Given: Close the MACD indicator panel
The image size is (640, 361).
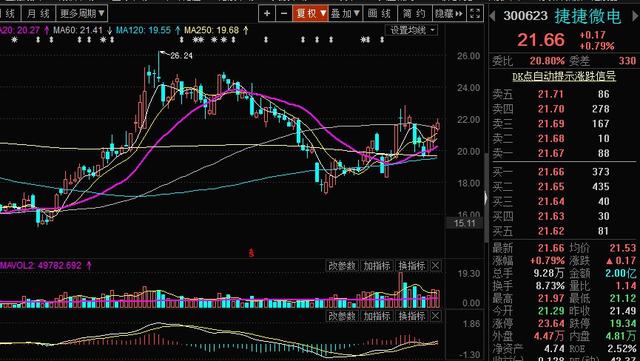Looking at the screenshot, I should click(x=436, y=316).
